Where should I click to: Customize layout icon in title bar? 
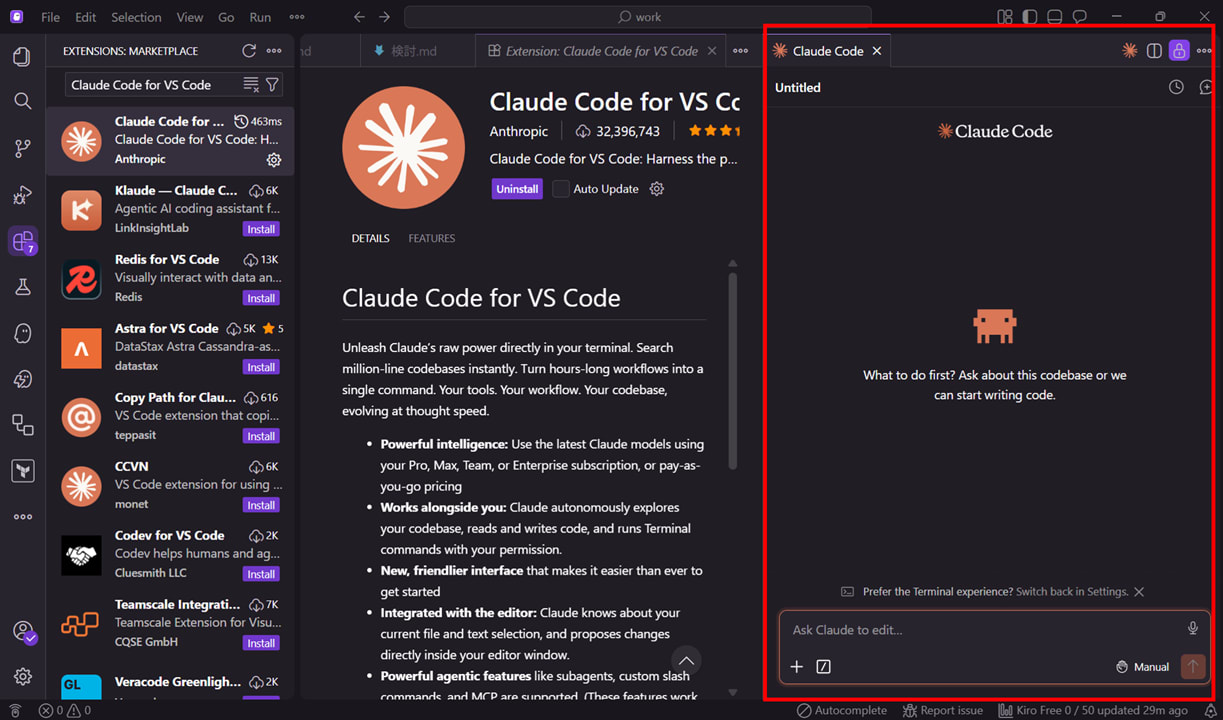pyautogui.click(x=1005, y=17)
